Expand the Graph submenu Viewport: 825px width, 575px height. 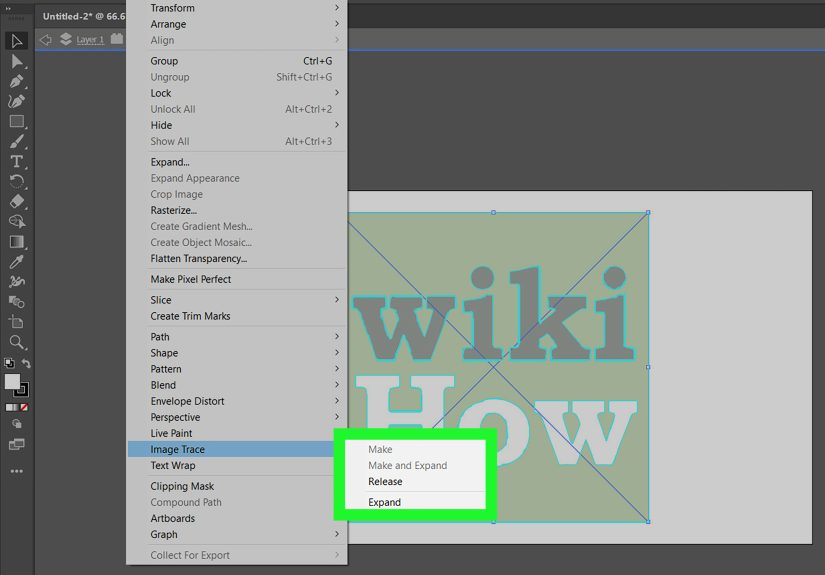[237, 534]
